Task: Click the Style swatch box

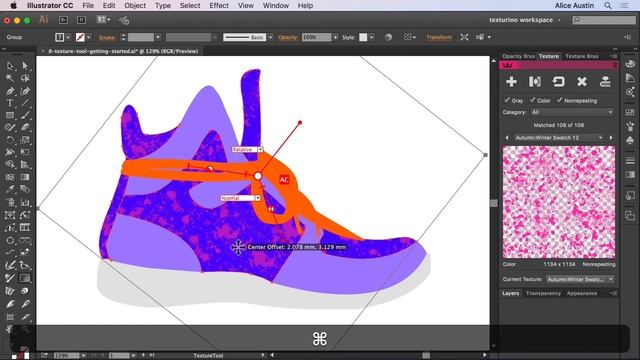Action: click(x=363, y=37)
